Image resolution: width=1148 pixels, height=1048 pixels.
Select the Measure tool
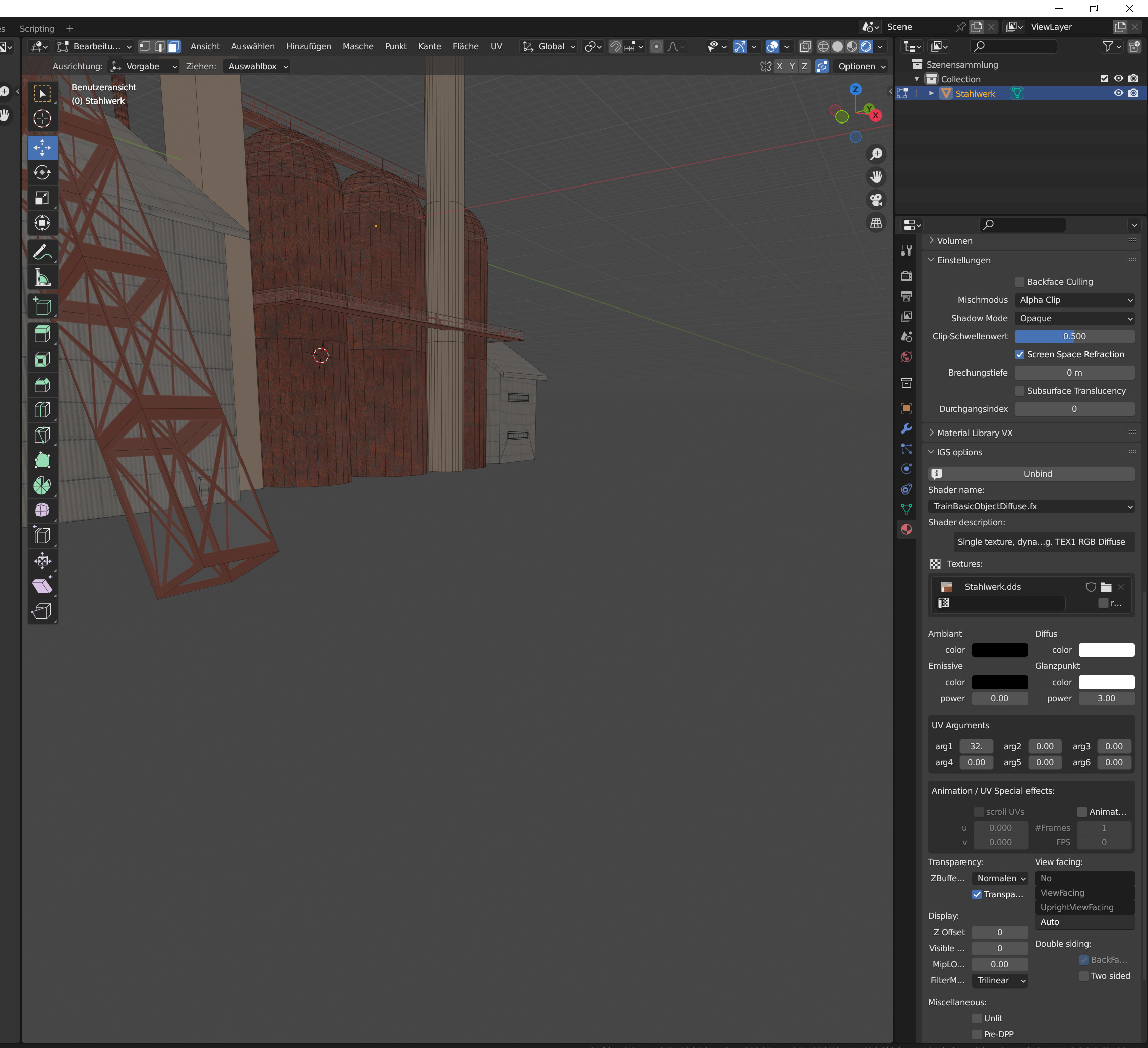pos(42,277)
